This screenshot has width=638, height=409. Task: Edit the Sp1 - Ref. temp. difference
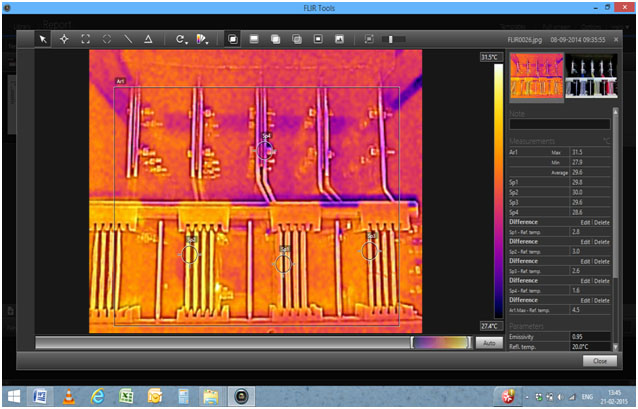pos(585,222)
